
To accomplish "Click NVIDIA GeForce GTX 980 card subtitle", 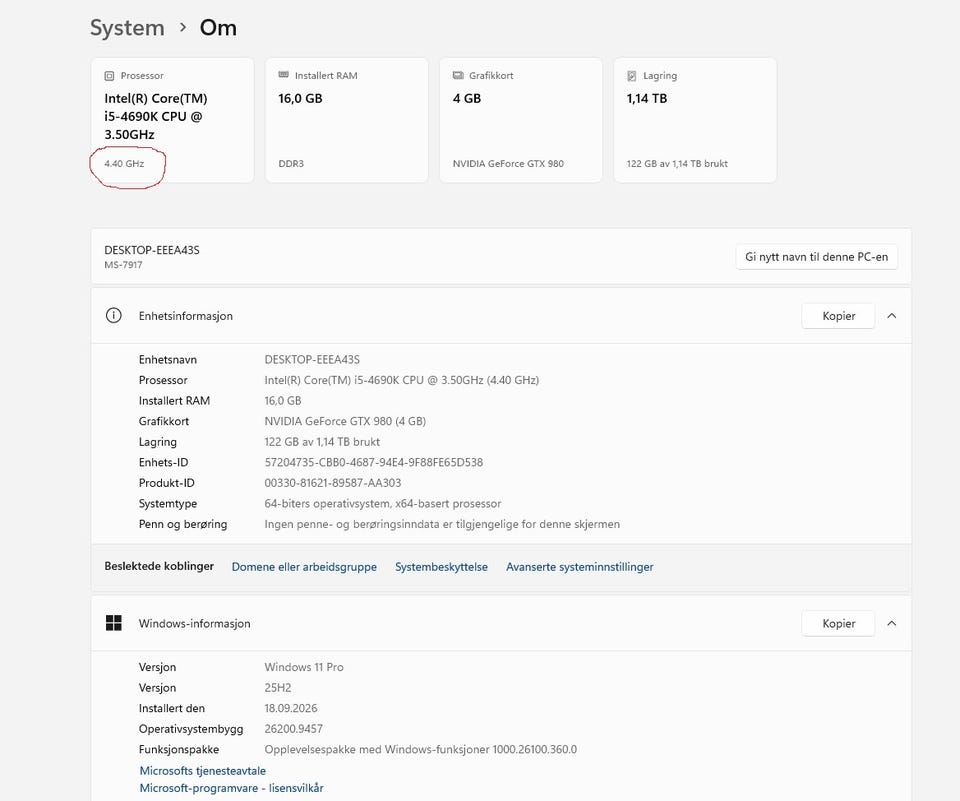I will (508, 164).
